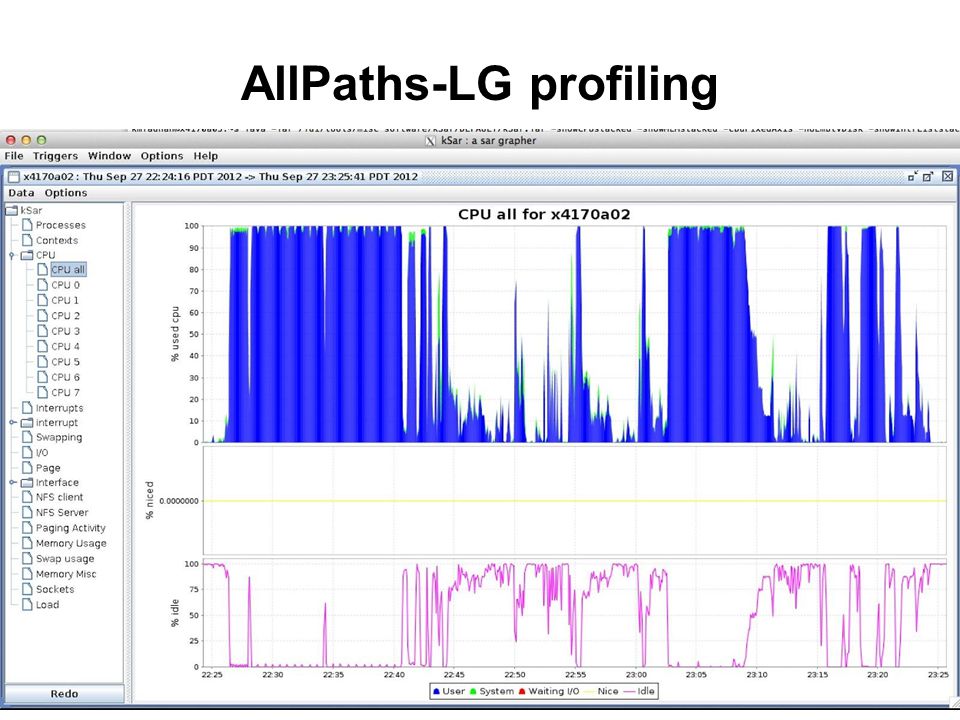Click the Interrupts page icon
The height and width of the screenshot is (720, 960).
tap(27, 408)
